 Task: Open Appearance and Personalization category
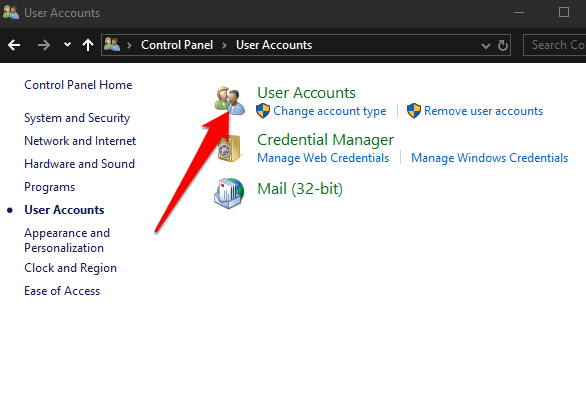[67, 240]
